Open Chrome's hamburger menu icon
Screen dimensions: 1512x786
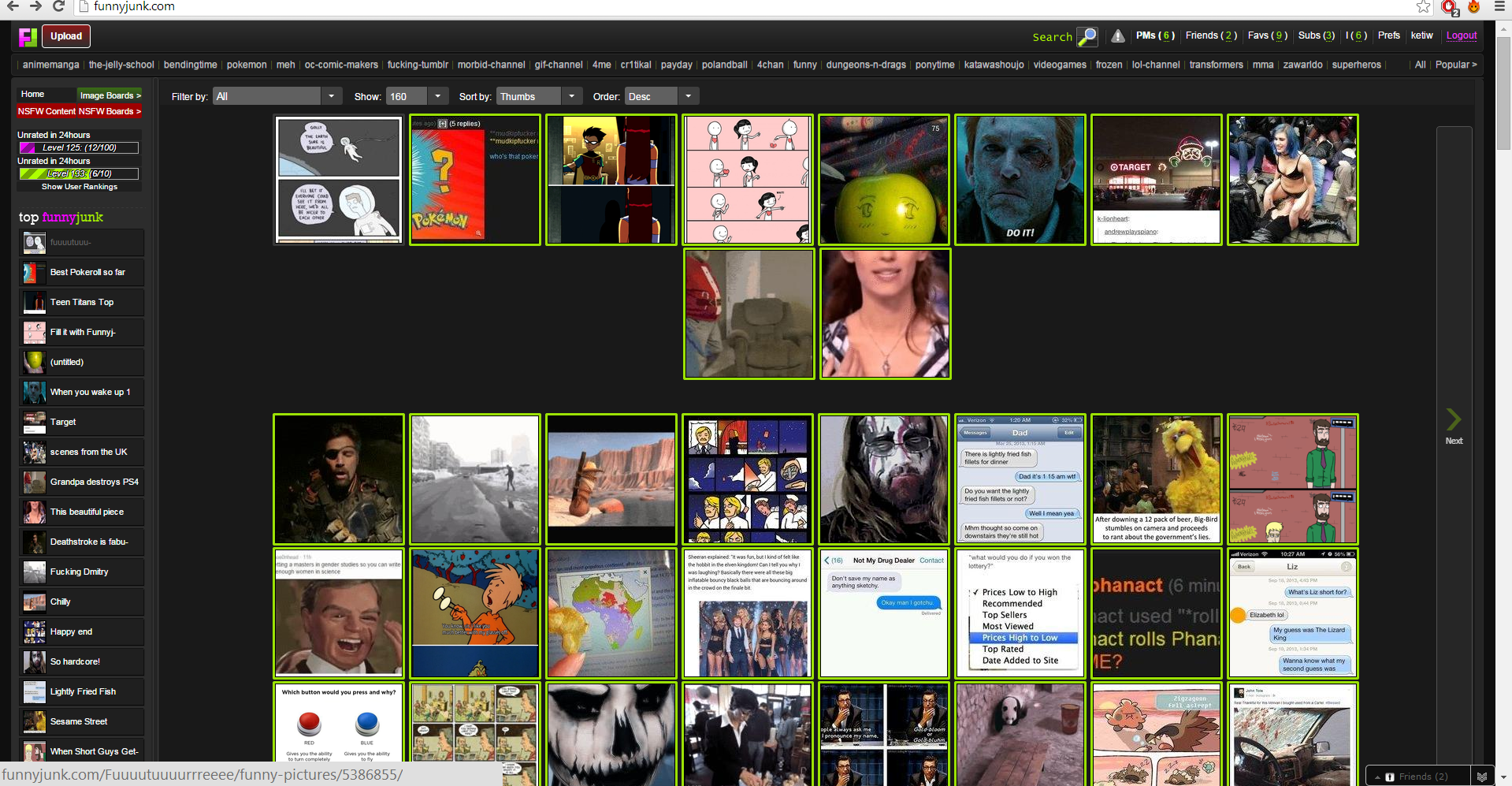coord(1499,7)
